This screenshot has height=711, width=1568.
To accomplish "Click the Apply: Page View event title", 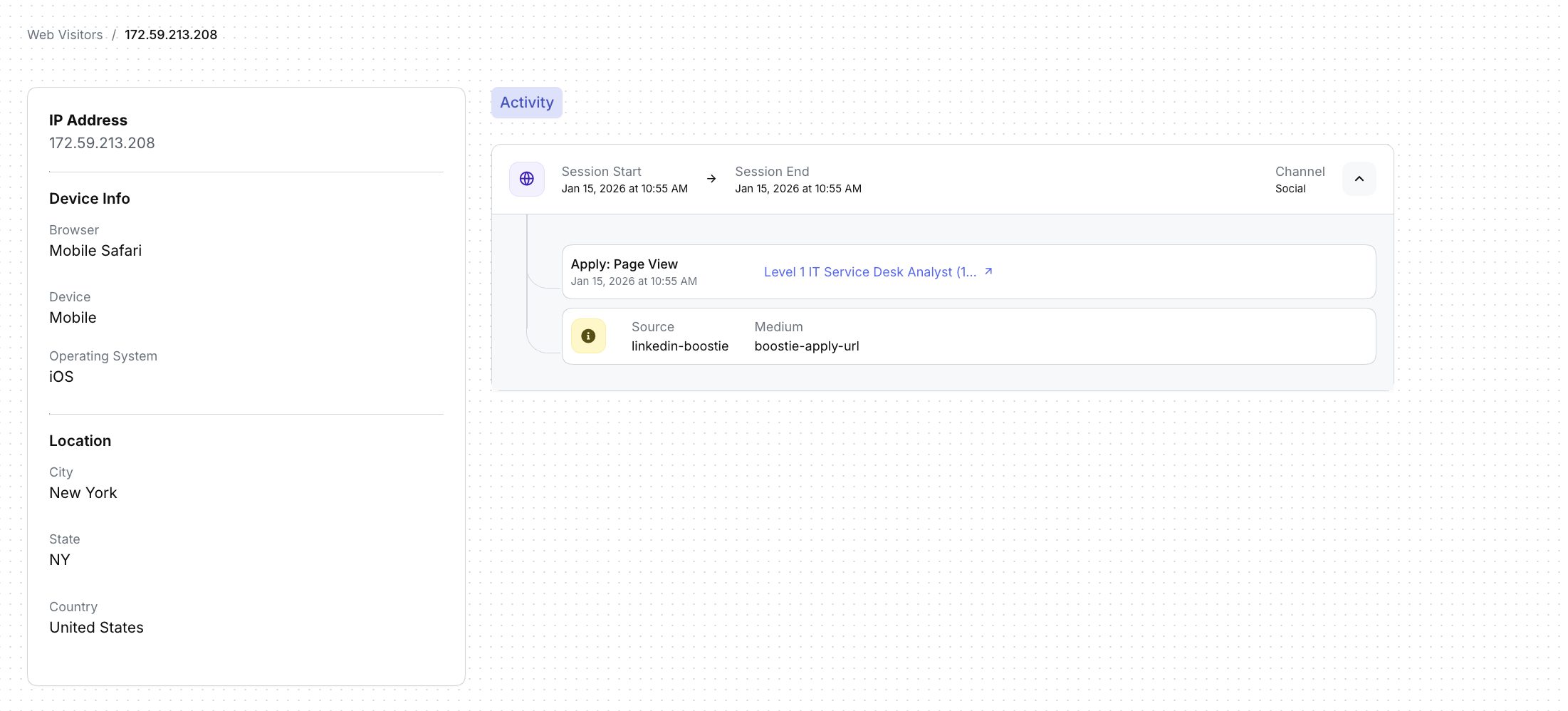I will point(624,264).
